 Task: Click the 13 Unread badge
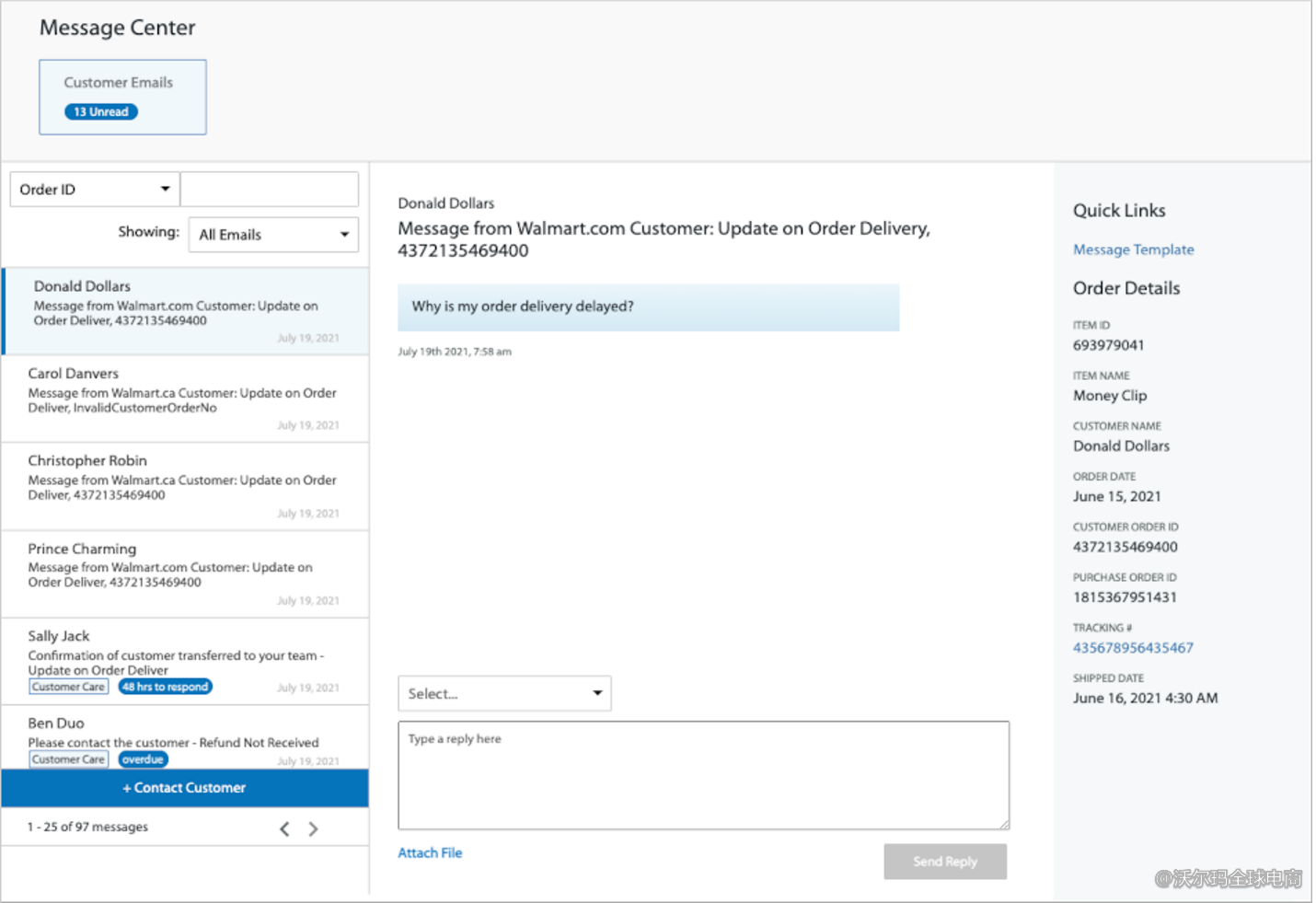tap(101, 112)
